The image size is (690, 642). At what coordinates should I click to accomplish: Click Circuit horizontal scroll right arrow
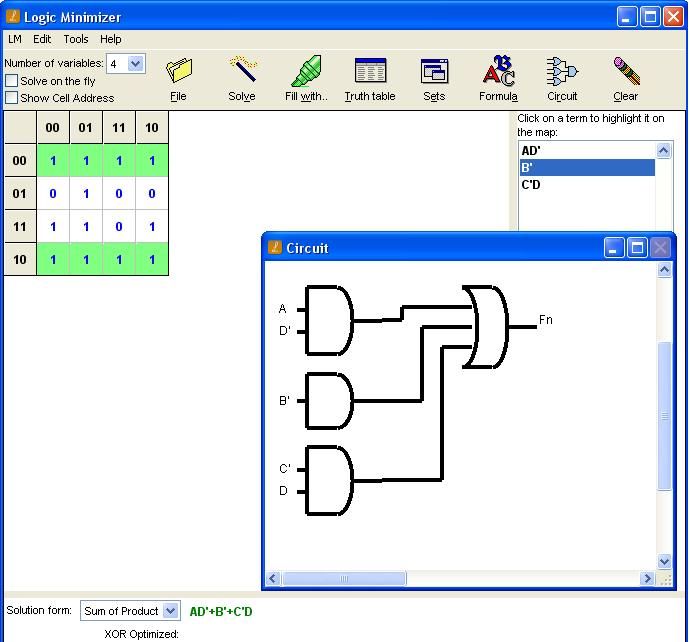[x=647, y=578]
